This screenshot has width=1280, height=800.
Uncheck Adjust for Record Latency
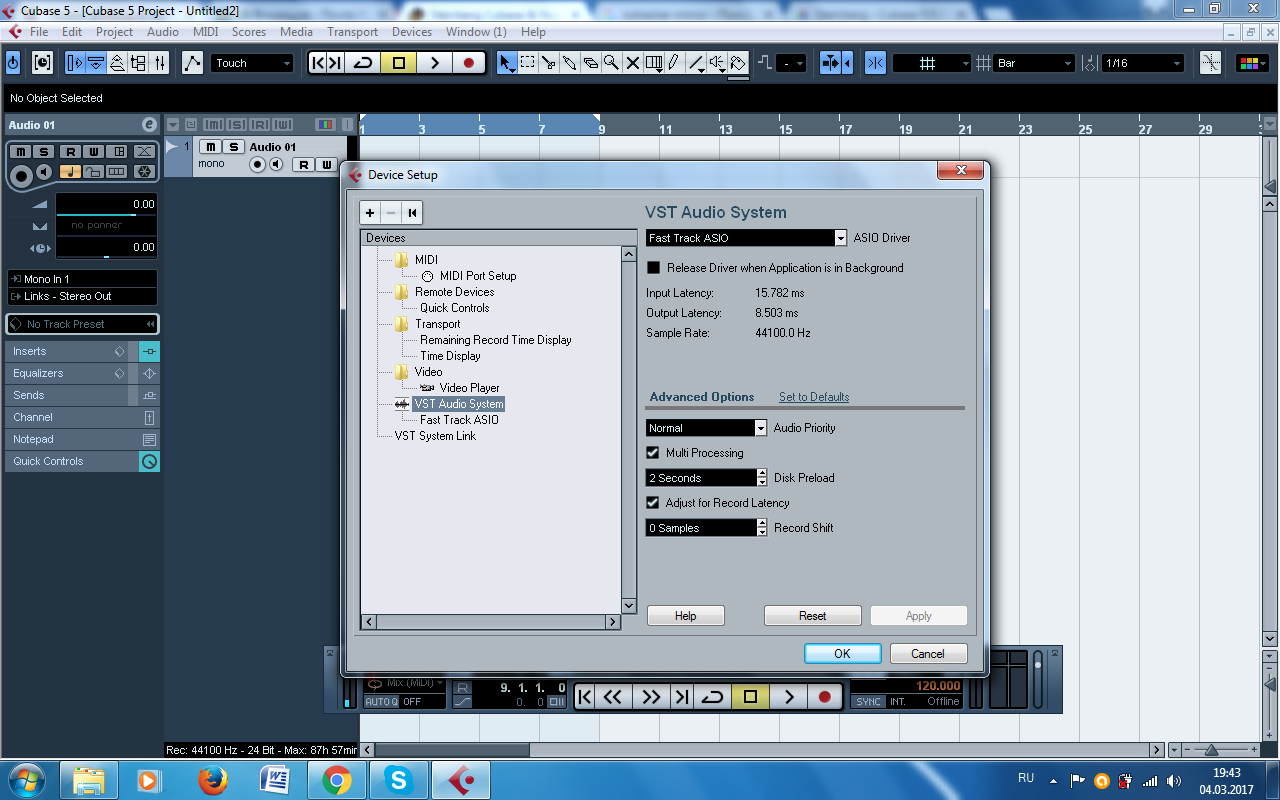(653, 503)
